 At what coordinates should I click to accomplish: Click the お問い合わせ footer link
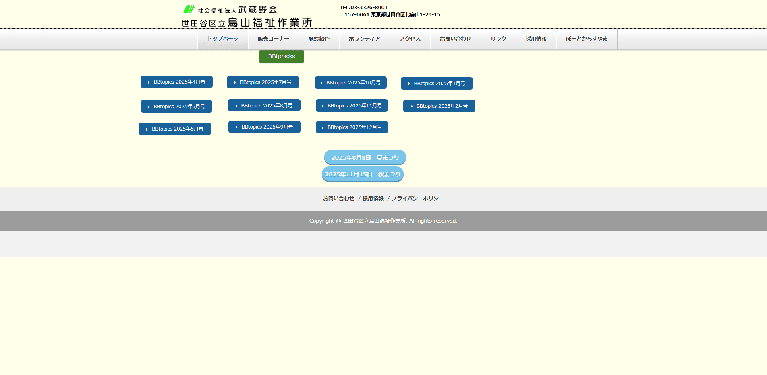[338, 199]
